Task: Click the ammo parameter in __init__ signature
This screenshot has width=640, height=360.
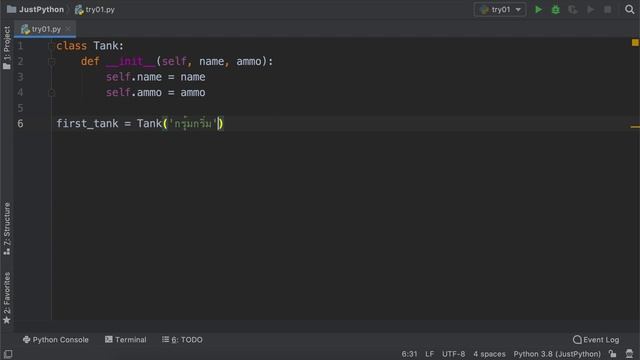Action: (x=249, y=61)
